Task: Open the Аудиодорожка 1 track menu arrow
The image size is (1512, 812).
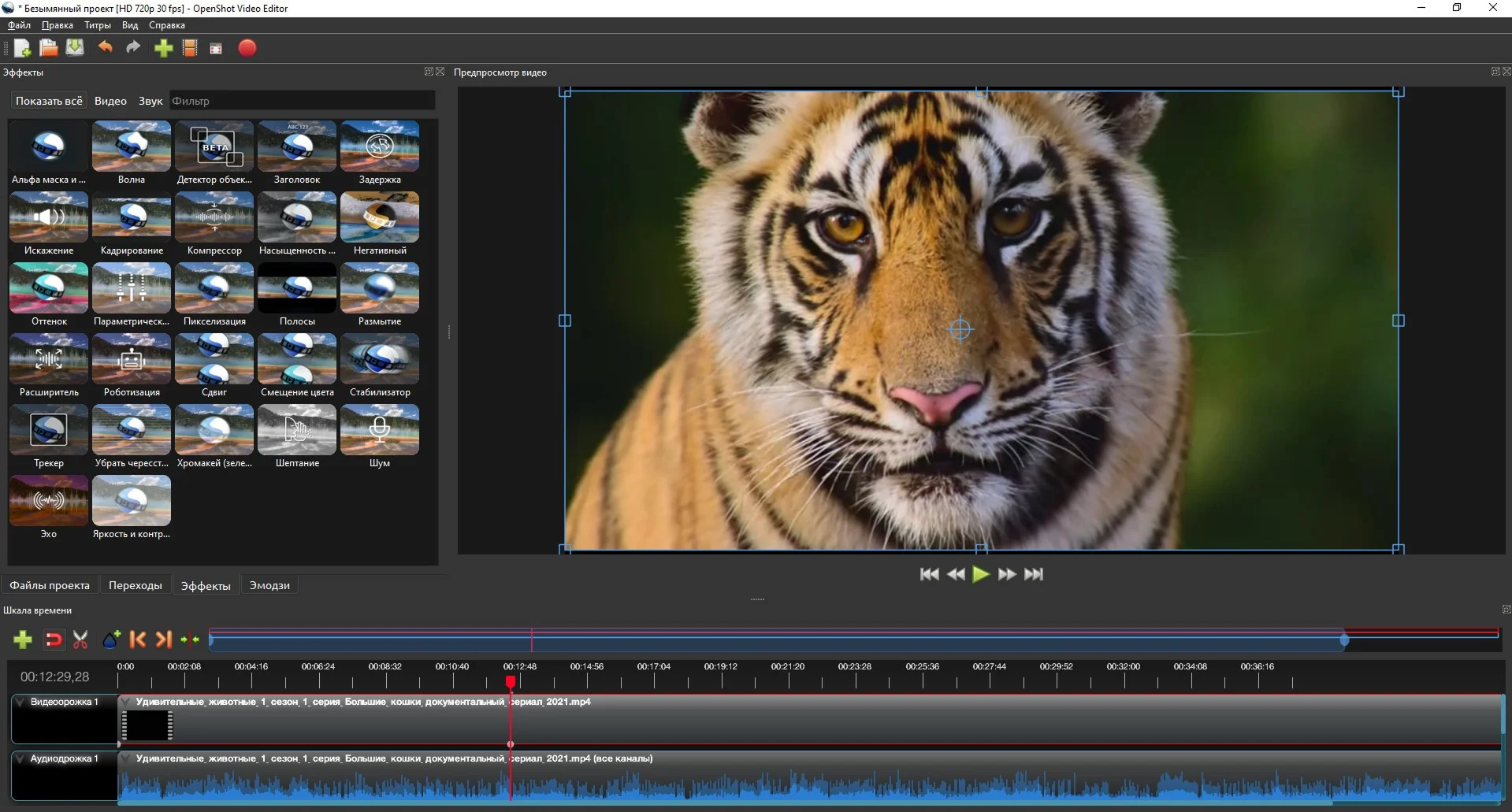Action: [20, 758]
